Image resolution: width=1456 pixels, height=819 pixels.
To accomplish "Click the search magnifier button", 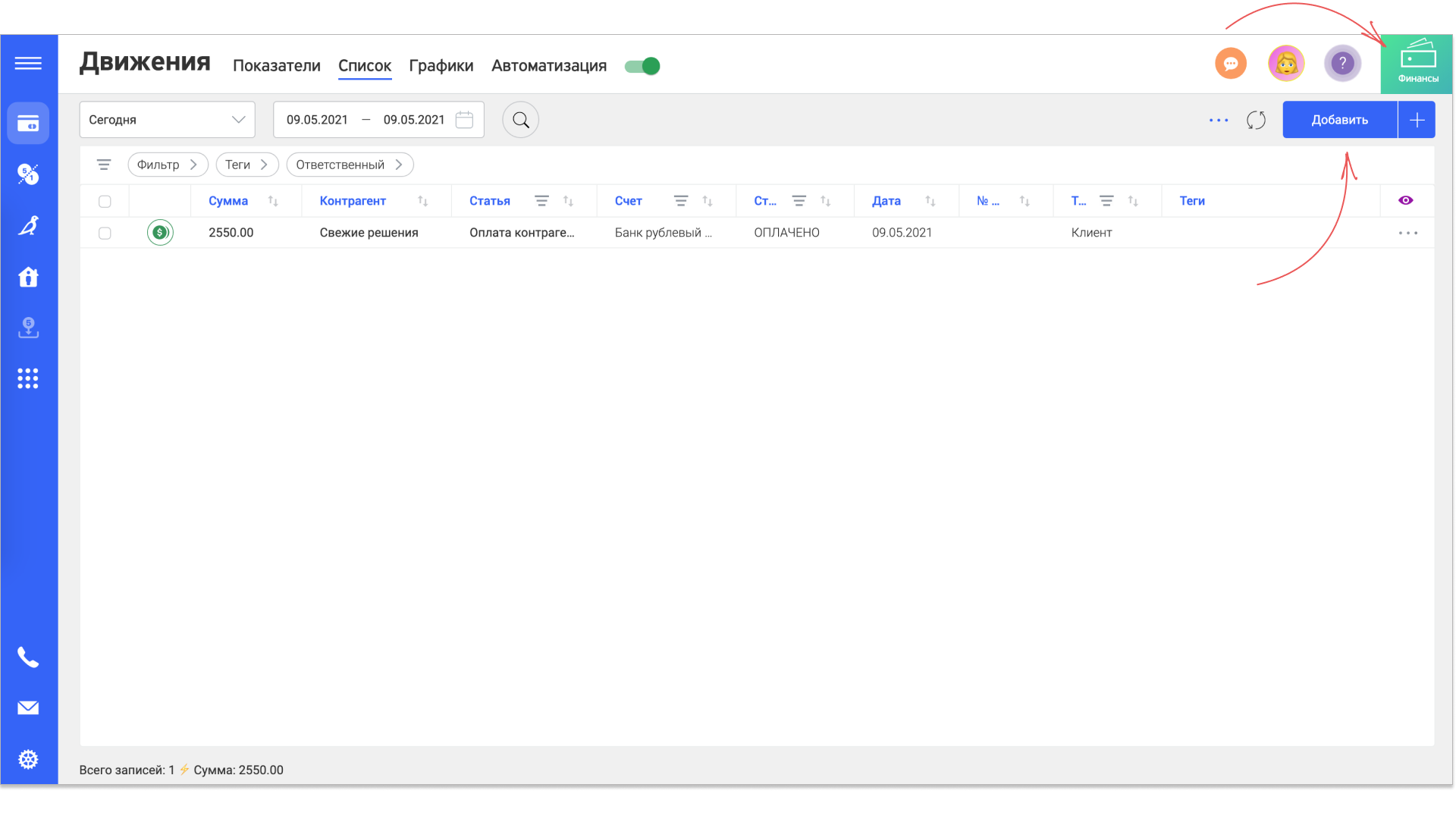I will (x=521, y=120).
